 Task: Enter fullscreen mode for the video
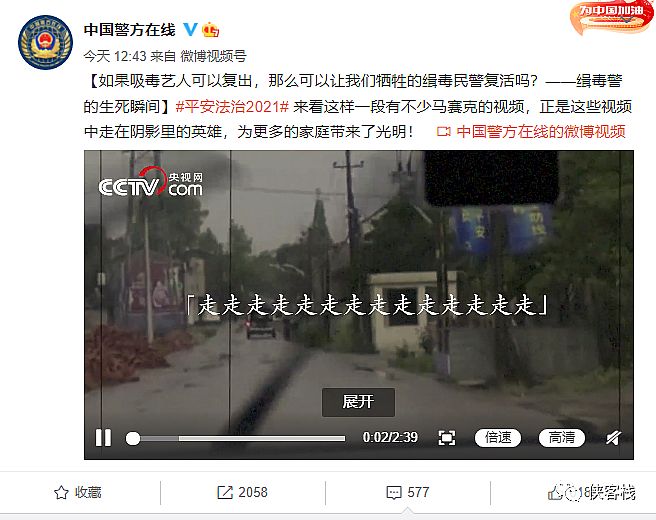point(446,438)
